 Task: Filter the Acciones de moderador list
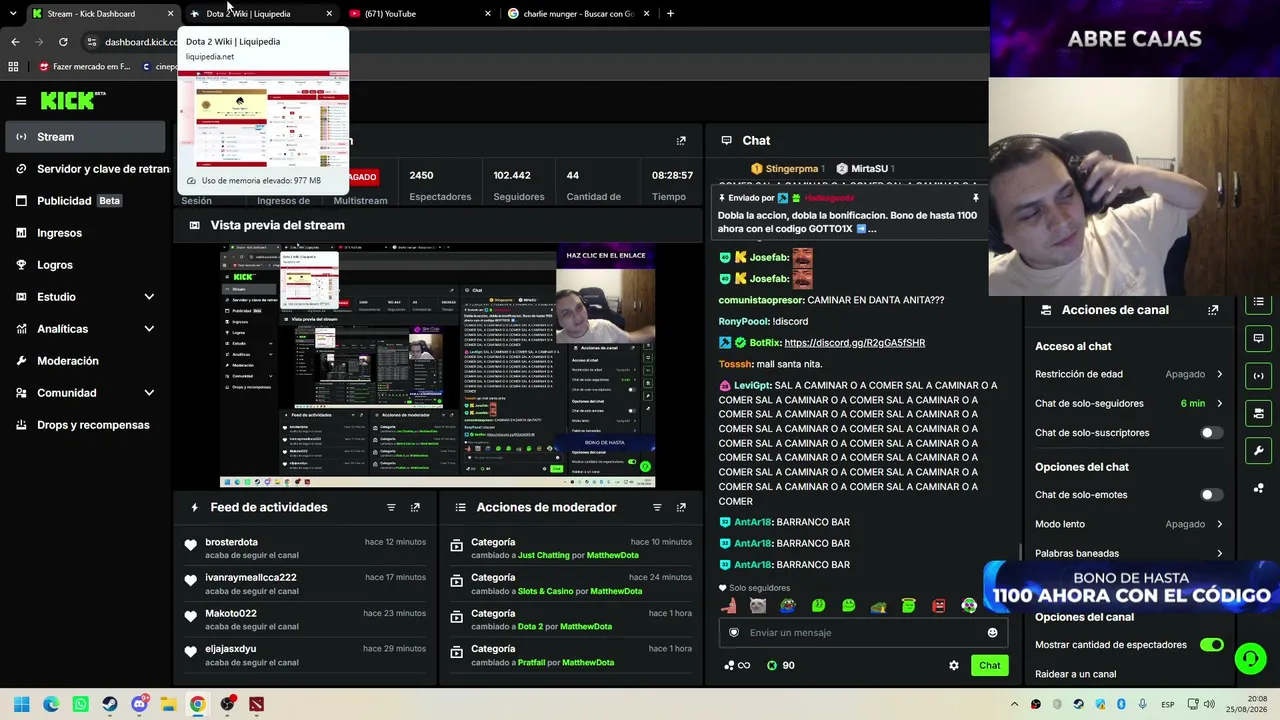pyautogui.click(x=657, y=507)
